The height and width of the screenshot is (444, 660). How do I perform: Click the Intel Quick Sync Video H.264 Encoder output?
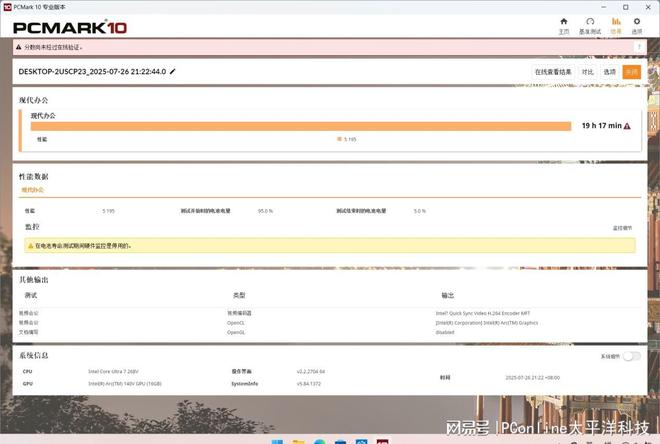click(x=483, y=313)
